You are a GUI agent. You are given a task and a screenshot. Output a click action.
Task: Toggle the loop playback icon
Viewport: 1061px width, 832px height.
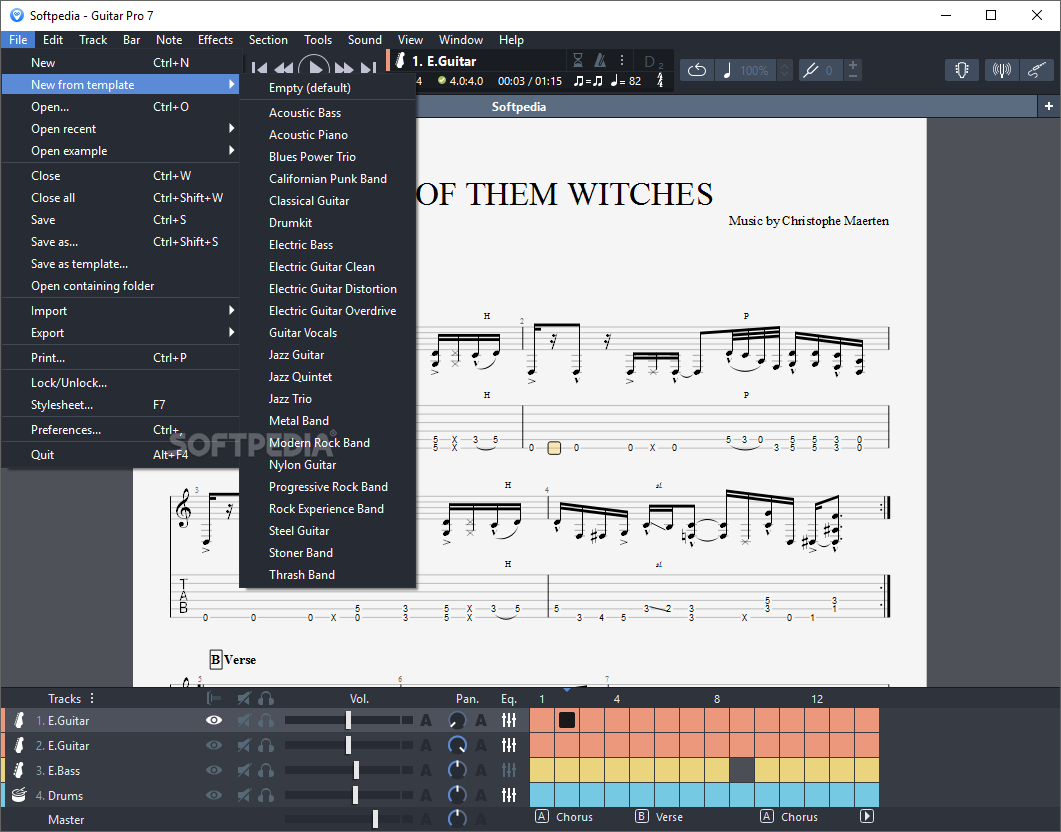[x=697, y=70]
